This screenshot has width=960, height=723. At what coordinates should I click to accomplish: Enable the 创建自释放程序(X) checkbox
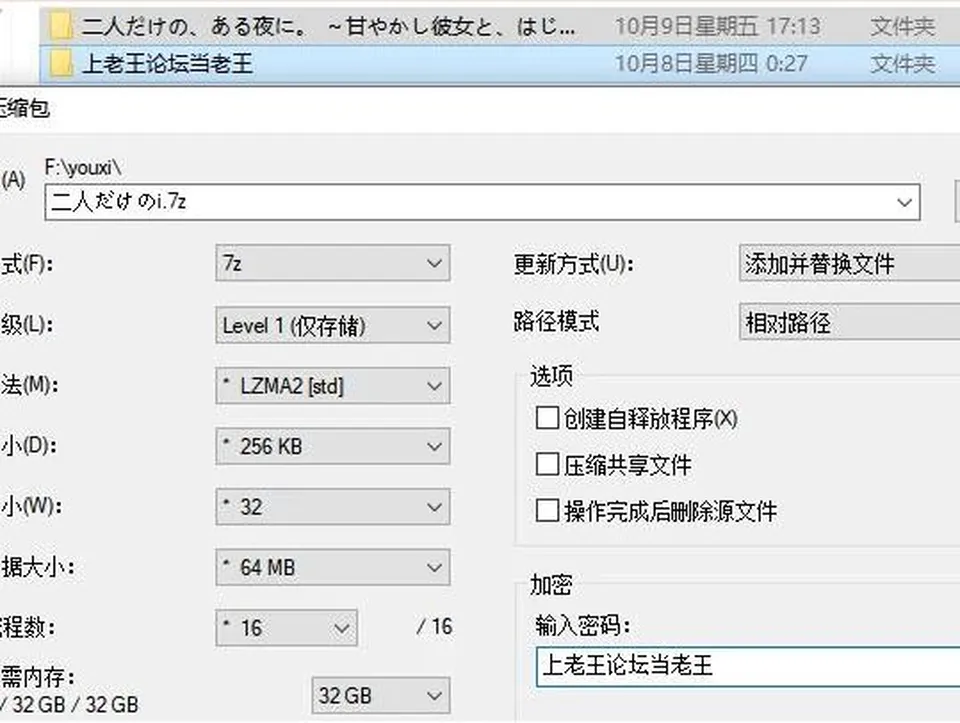(x=547, y=418)
